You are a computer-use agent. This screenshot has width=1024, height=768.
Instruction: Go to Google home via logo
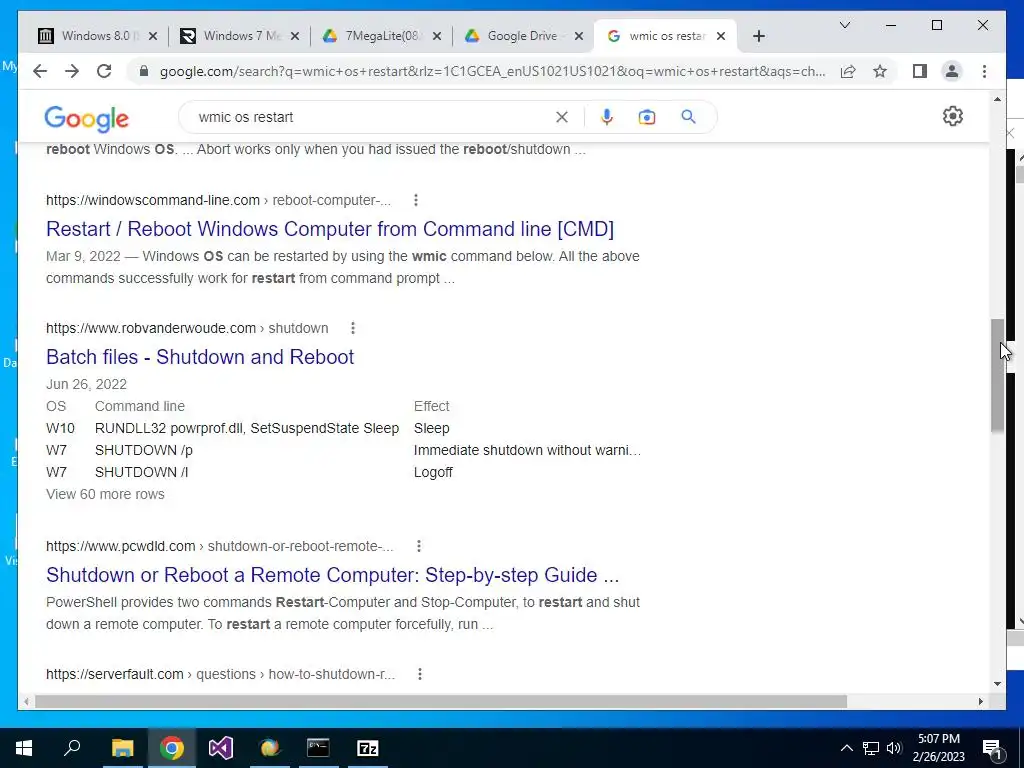86,119
